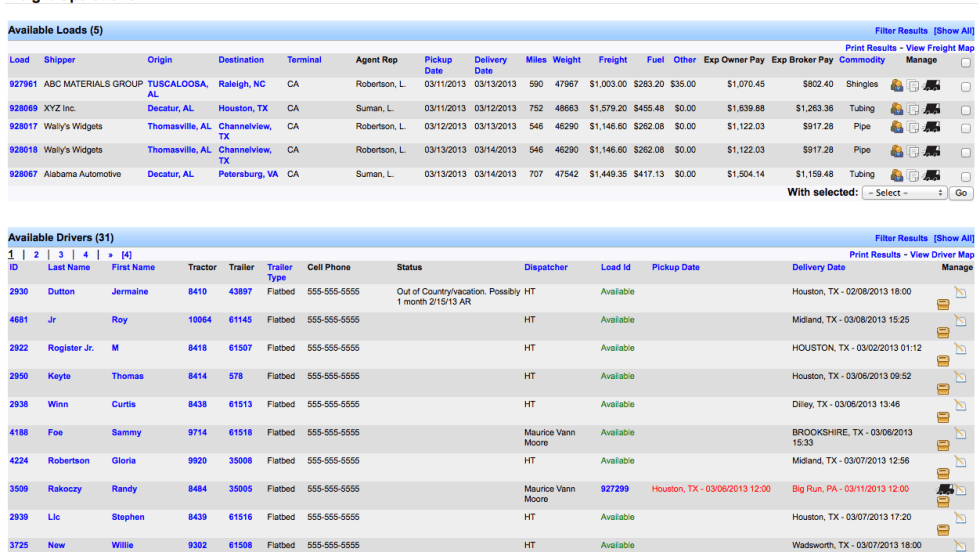Click the truck icon for load 928017
Image resolution: width=980 pixels, height=552 pixels.
[x=931, y=128]
